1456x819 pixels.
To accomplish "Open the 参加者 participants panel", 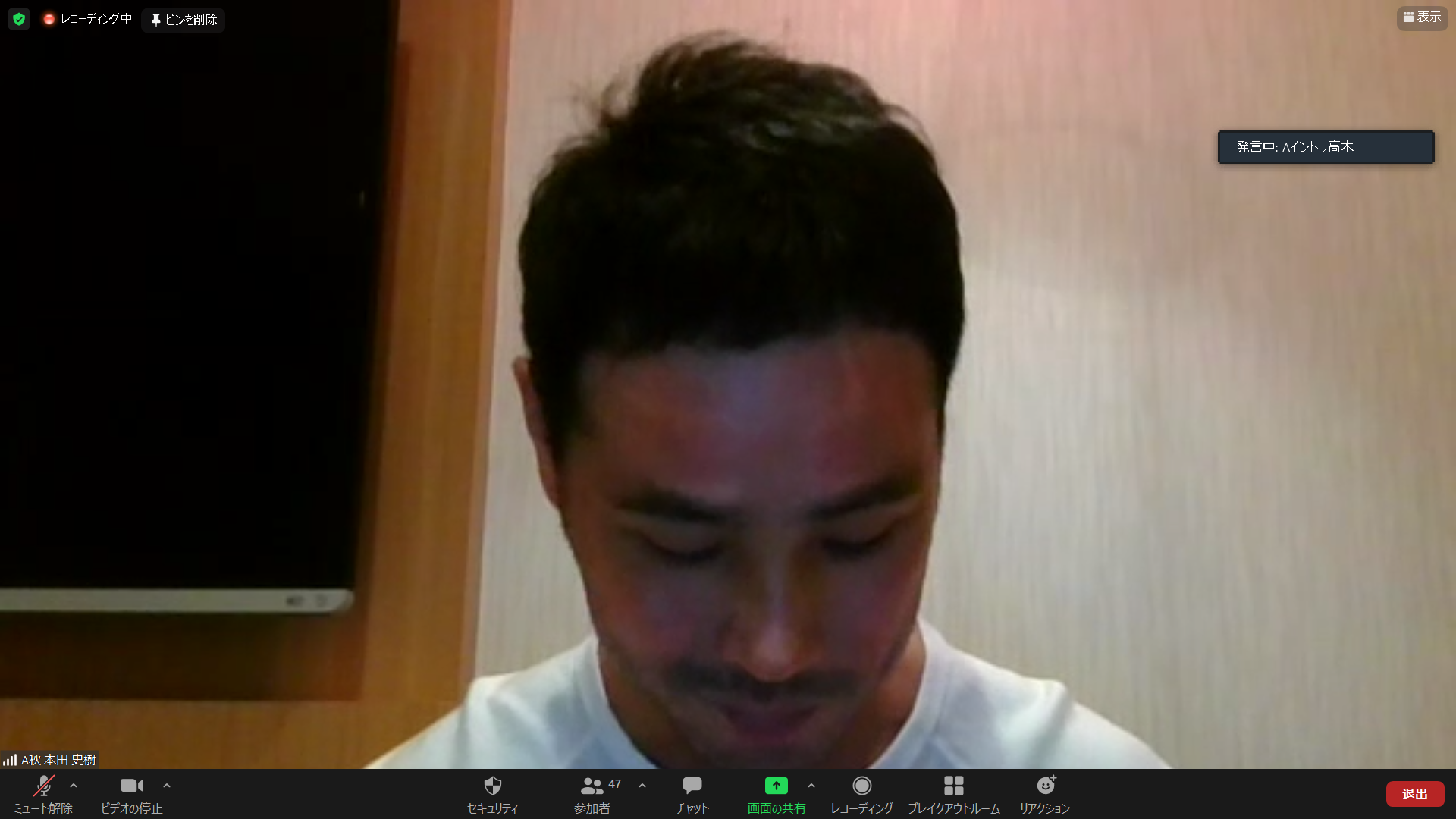I will coord(592,794).
